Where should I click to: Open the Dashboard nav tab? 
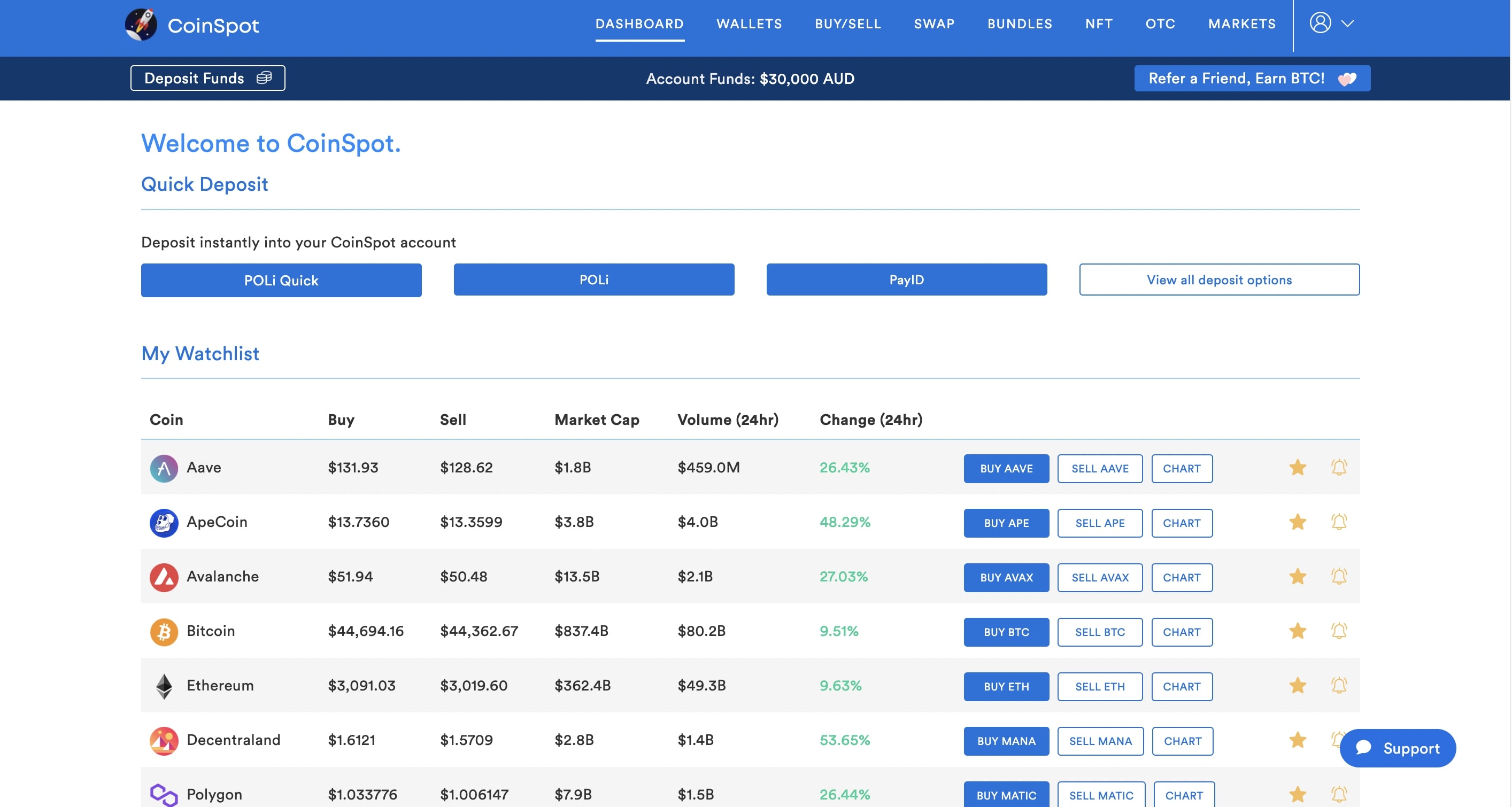(x=639, y=24)
